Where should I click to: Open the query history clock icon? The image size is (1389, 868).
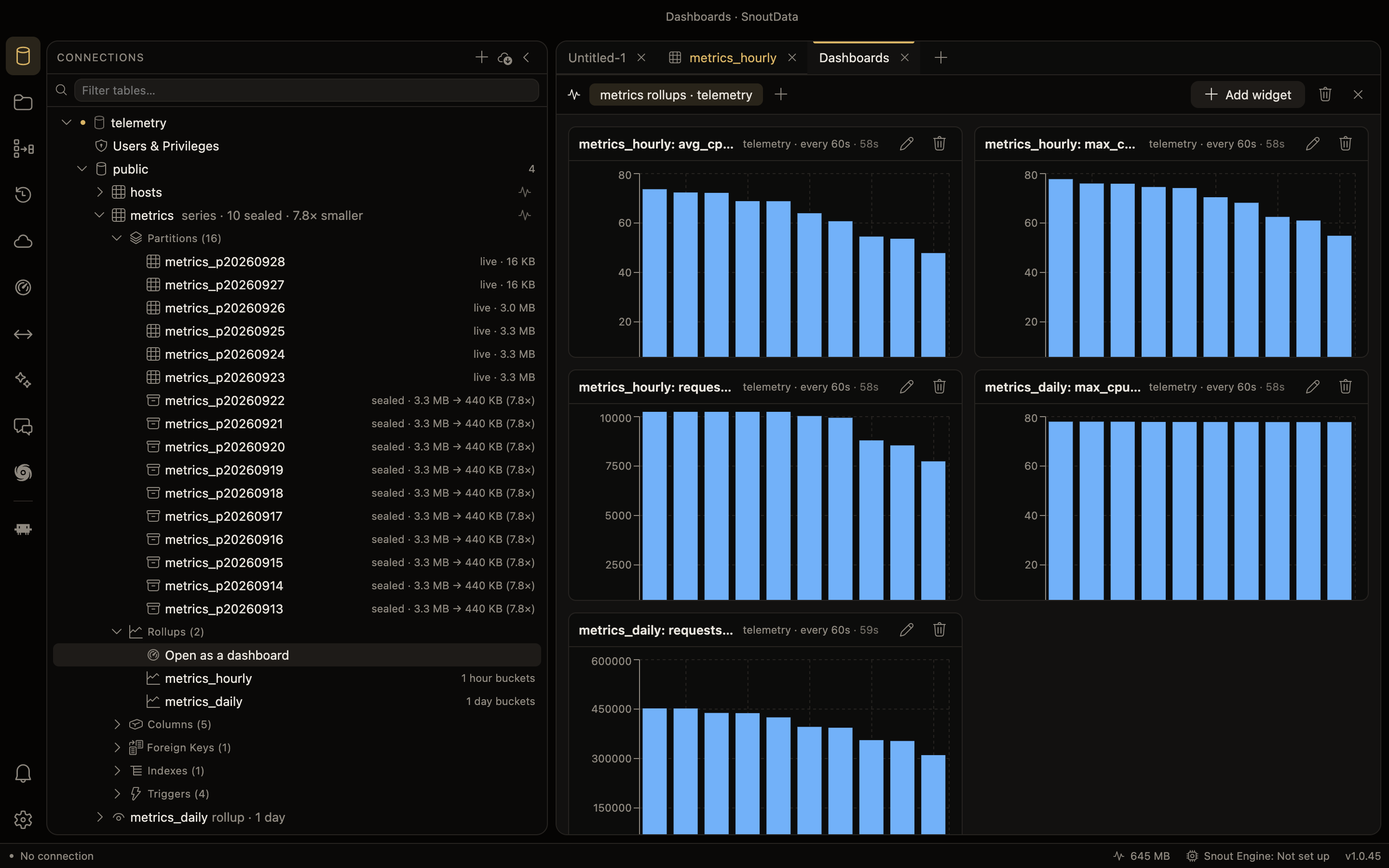(x=23, y=195)
